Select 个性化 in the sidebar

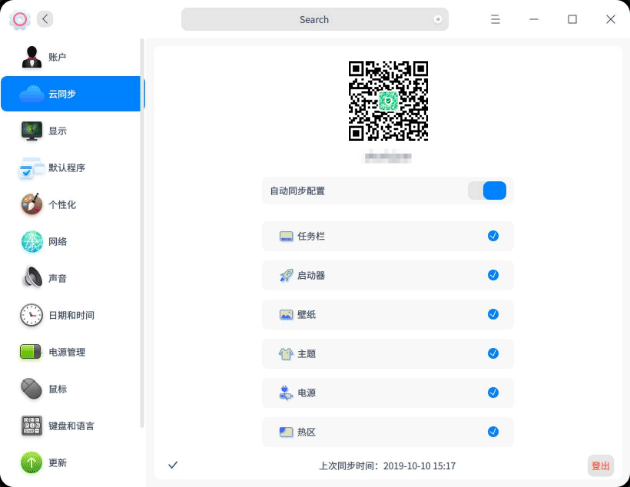pyautogui.click(x=71, y=204)
